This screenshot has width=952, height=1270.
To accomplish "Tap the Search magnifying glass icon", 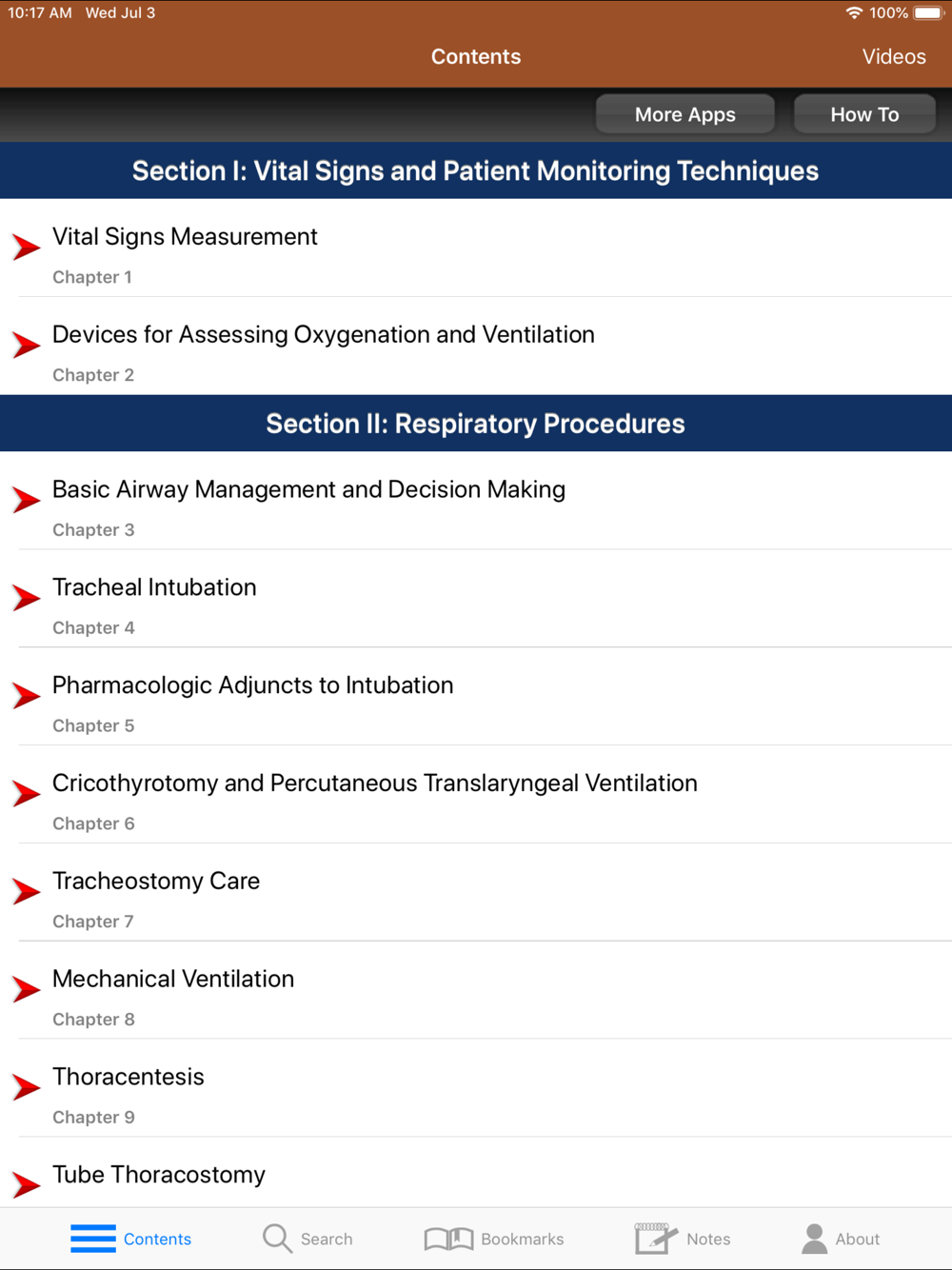I will click(277, 1239).
